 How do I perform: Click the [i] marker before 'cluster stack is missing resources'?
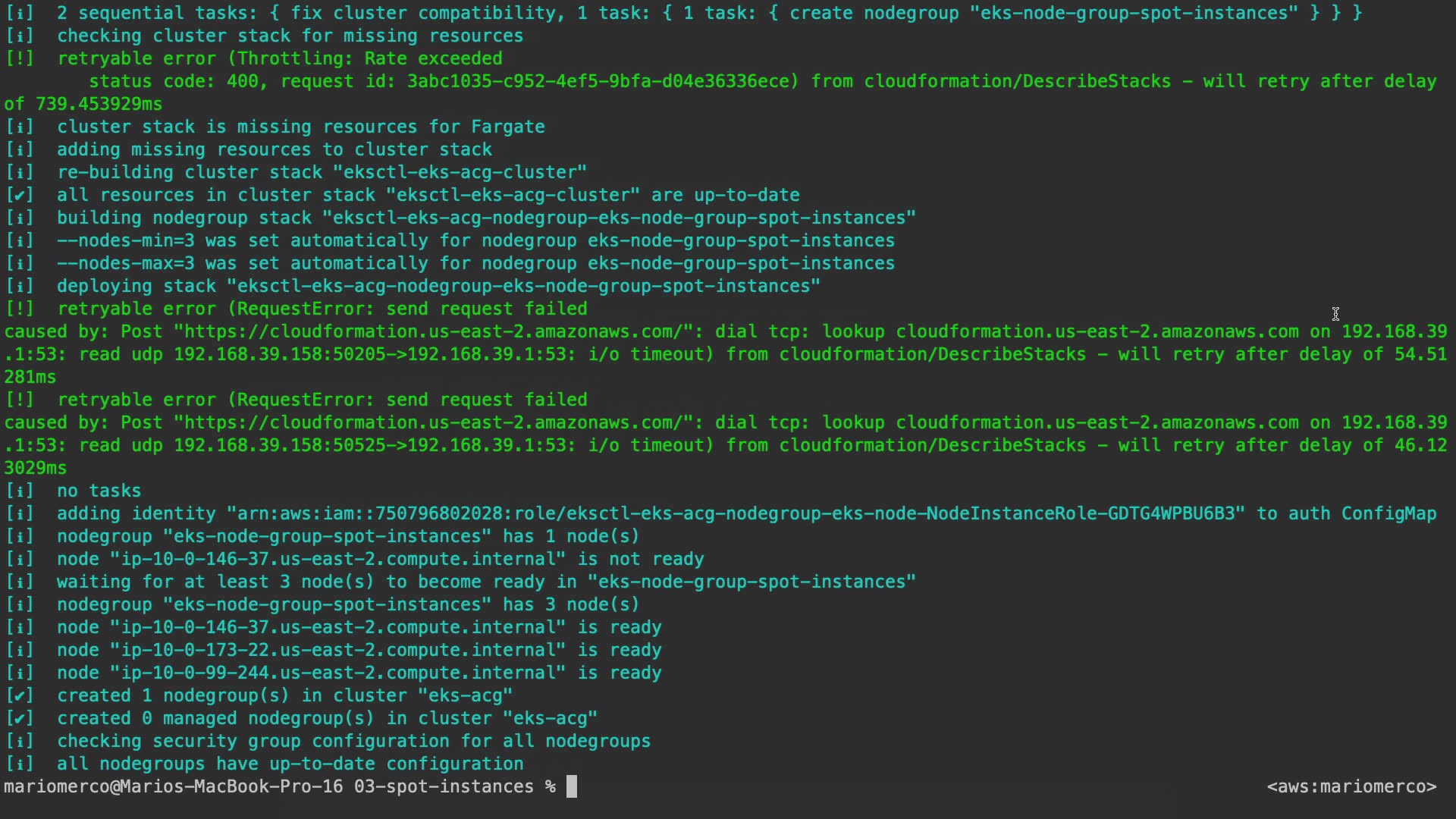tap(20, 127)
